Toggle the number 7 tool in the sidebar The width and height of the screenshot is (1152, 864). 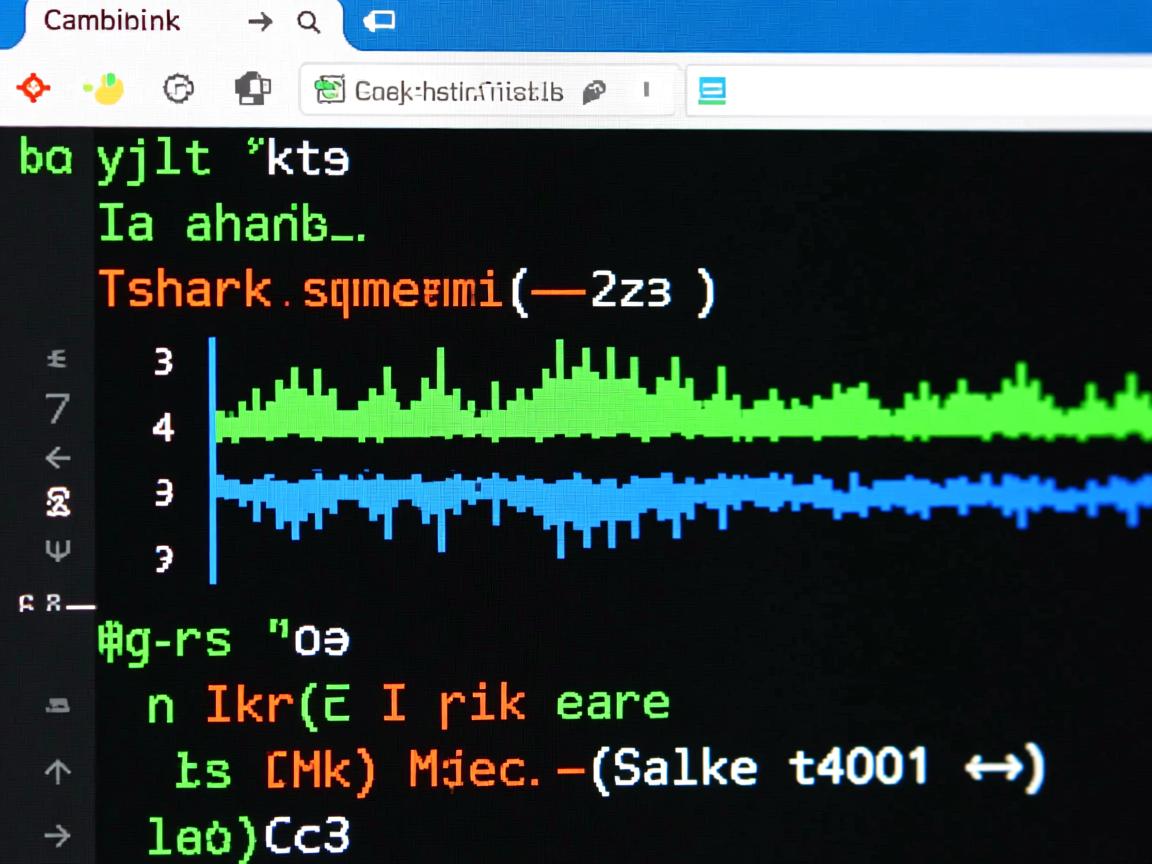point(57,409)
